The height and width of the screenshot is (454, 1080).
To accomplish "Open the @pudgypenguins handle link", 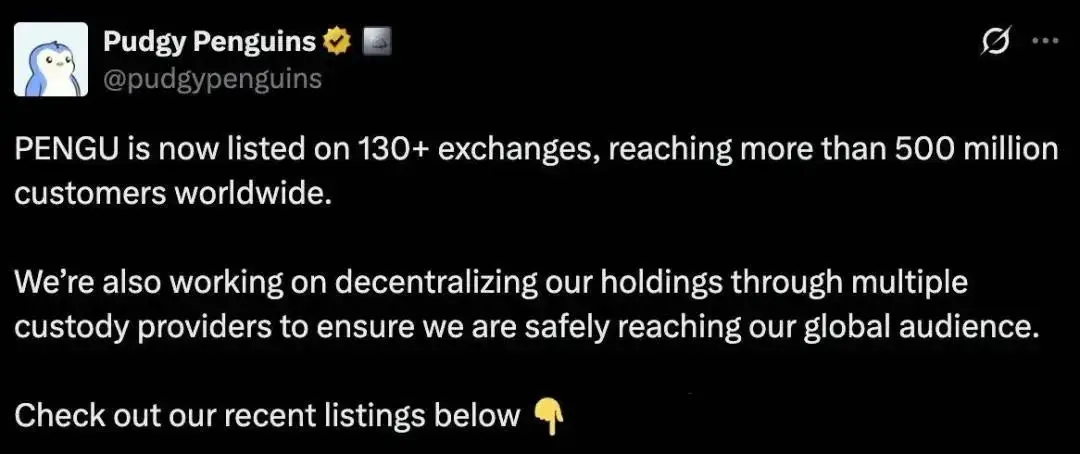I will [x=212, y=79].
